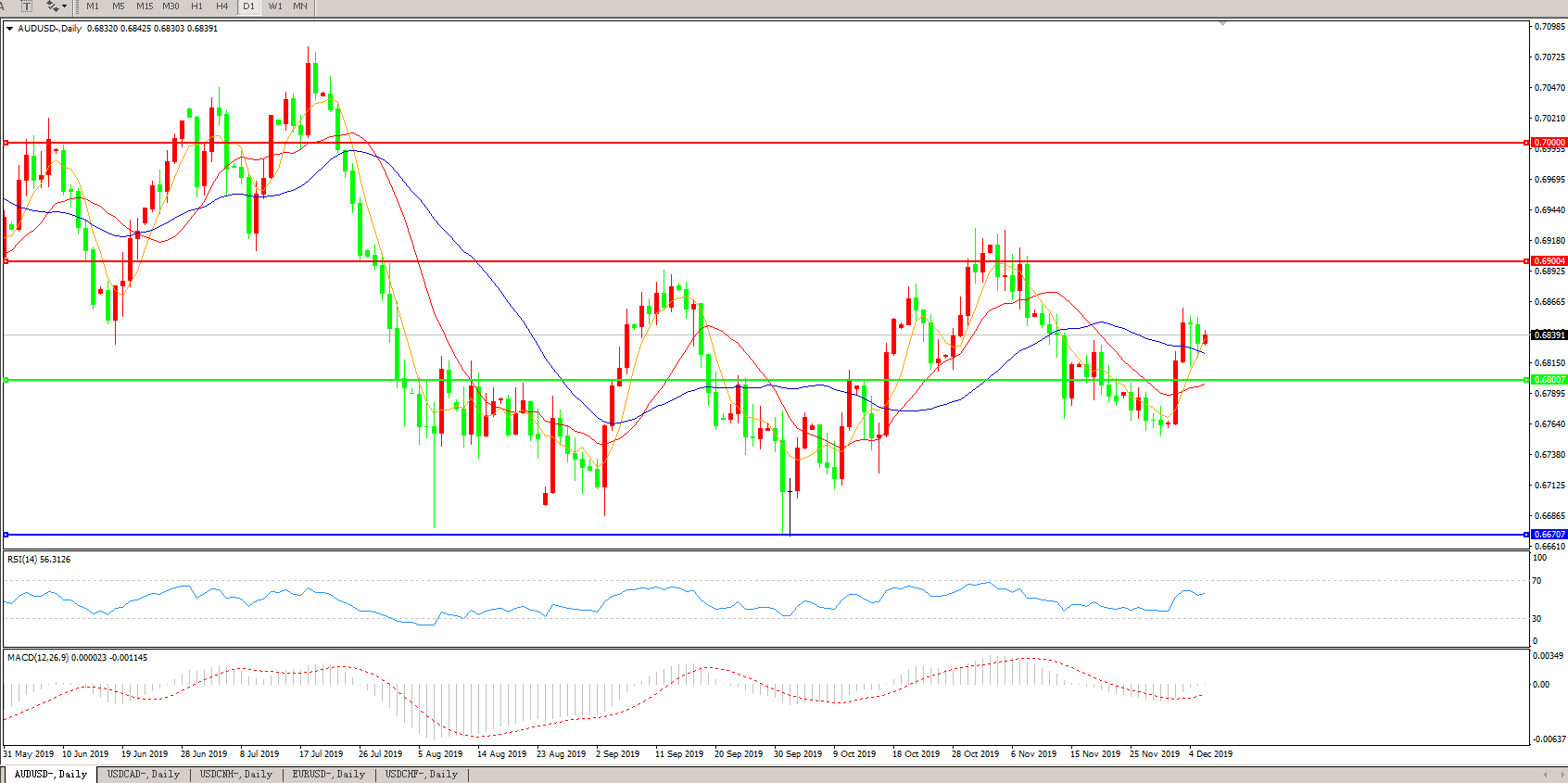Switch to M1 timeframe
Screen dimensions: 1568x783
93,6
